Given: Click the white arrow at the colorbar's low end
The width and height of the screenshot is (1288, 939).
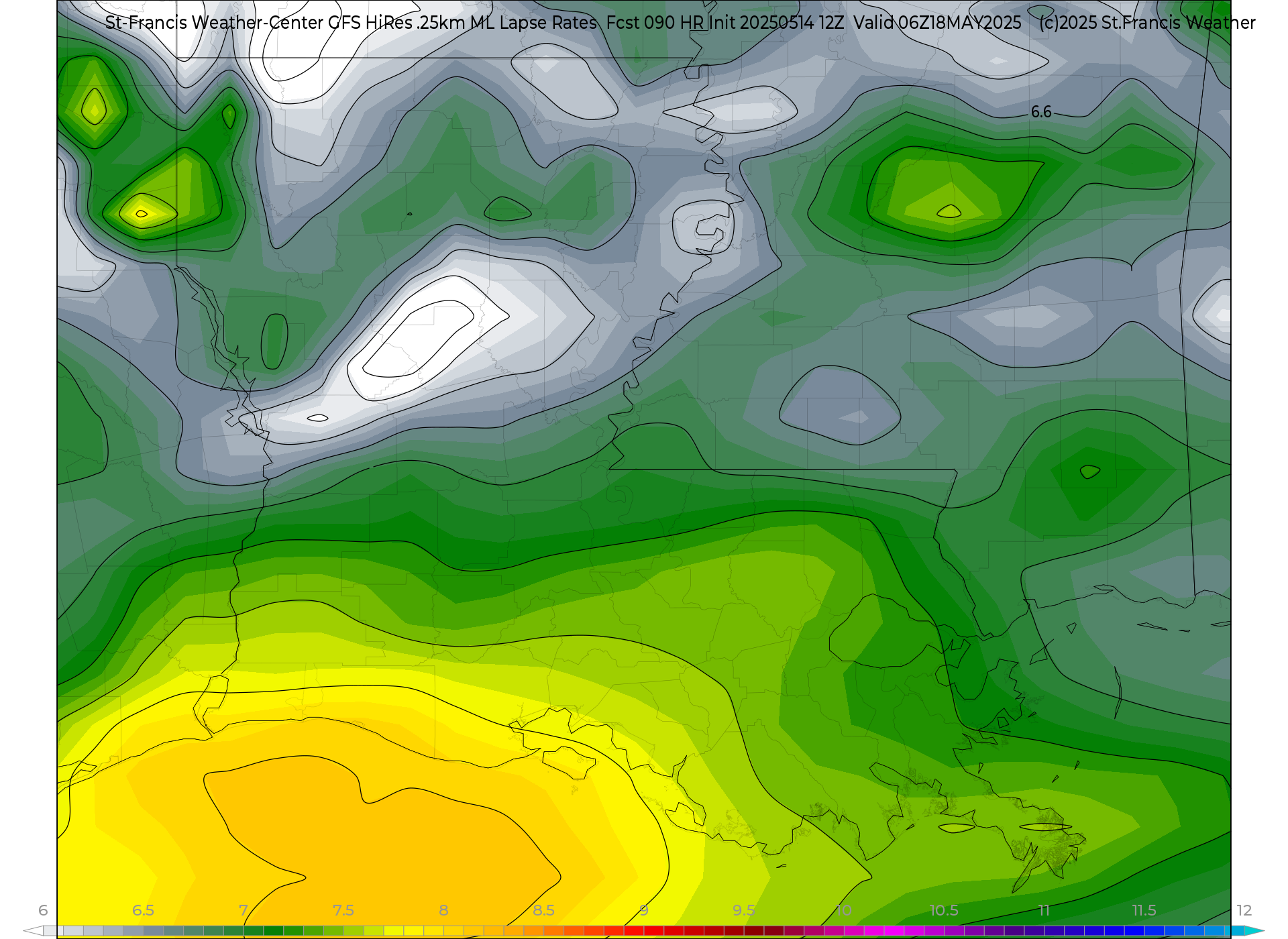Looking at the screenshot, I should point(33,931).
